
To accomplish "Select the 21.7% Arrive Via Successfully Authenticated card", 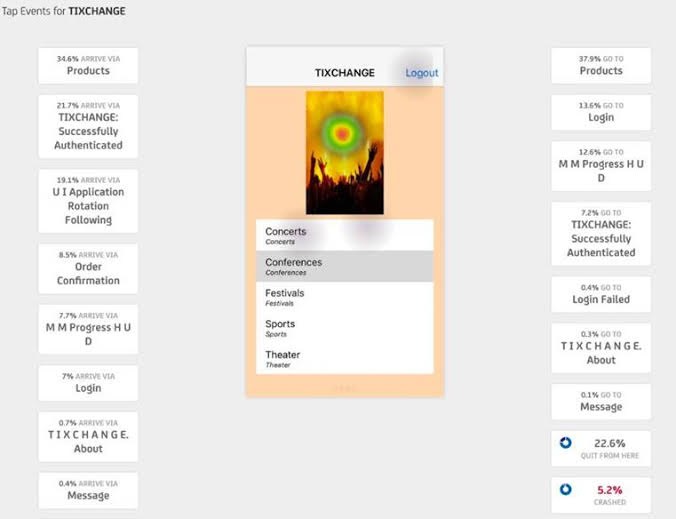I will click(88, 126).
